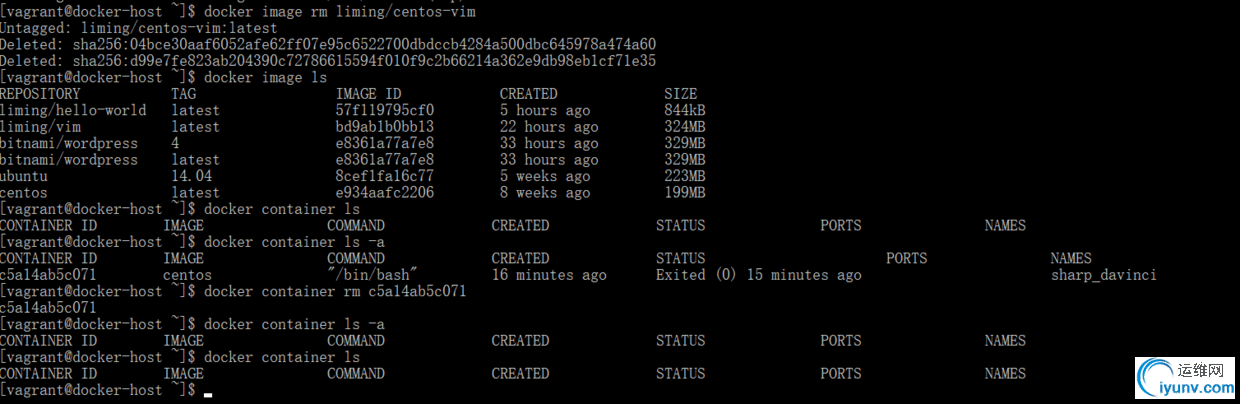Select the sharp_davinci container name
The height and width of the screenshot is (404, 1240).
pos(1103,274)
